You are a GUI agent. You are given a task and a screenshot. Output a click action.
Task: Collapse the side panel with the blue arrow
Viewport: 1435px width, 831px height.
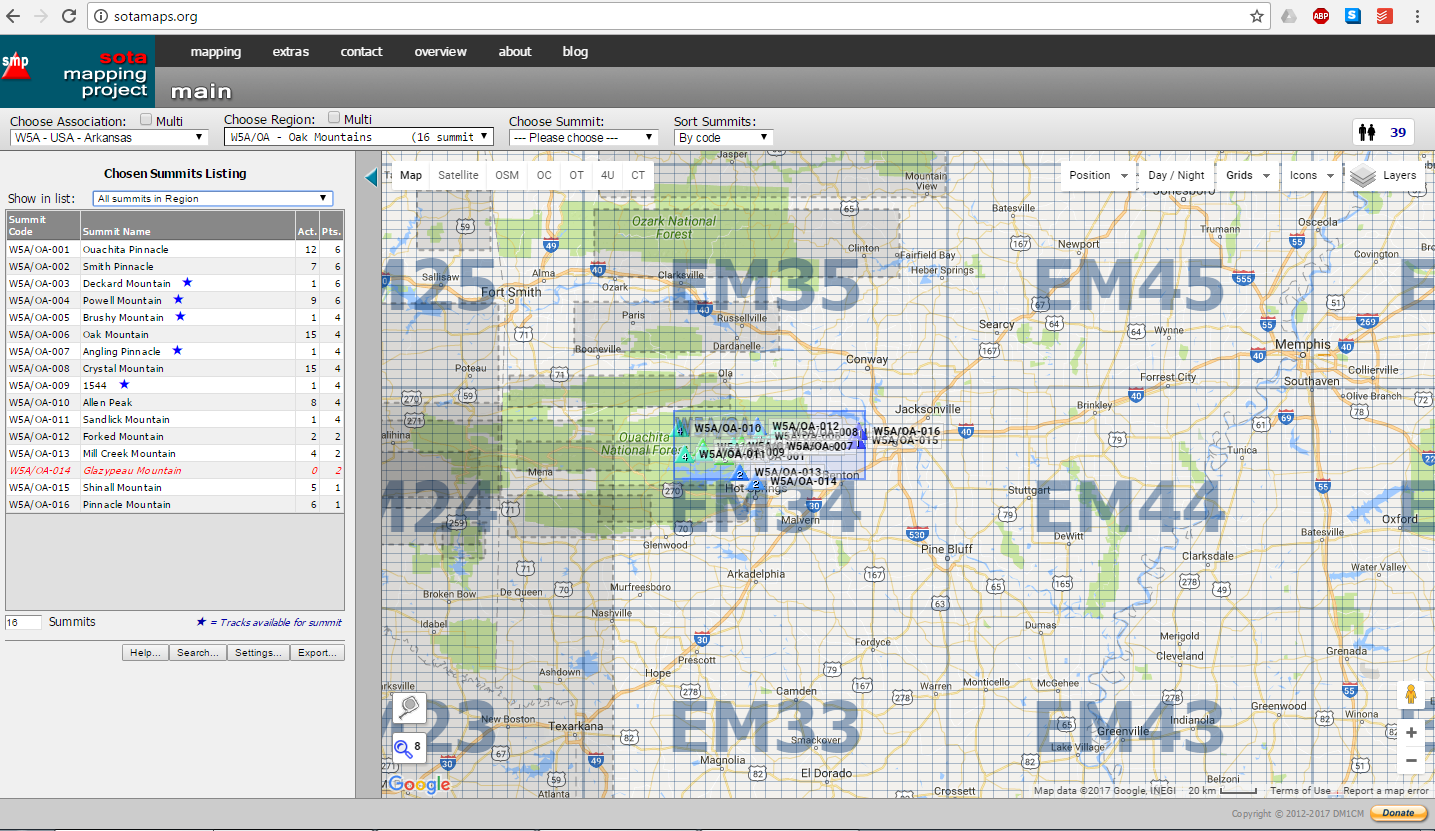click(371, 178)
